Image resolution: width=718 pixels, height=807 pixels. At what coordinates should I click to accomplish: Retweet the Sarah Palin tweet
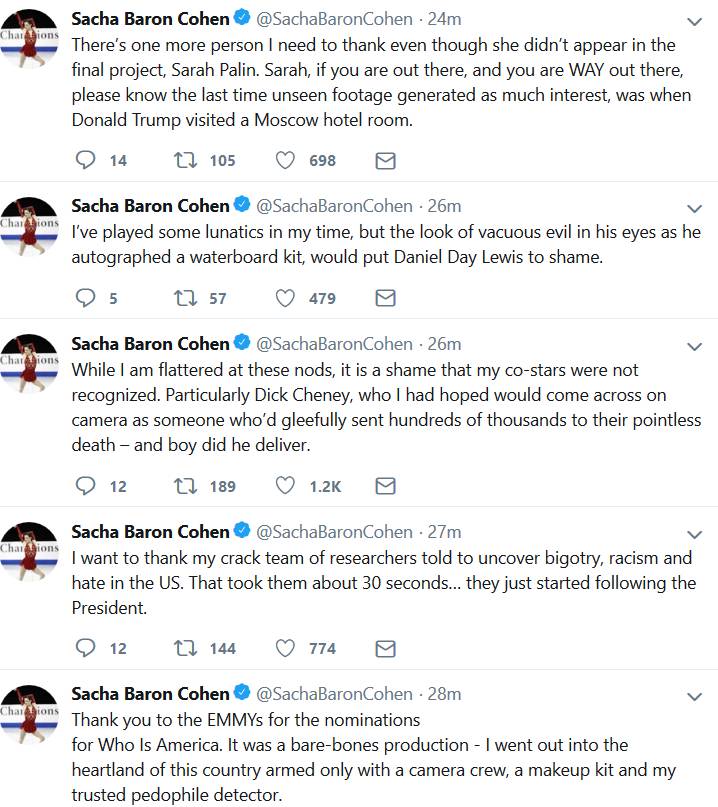186,160
